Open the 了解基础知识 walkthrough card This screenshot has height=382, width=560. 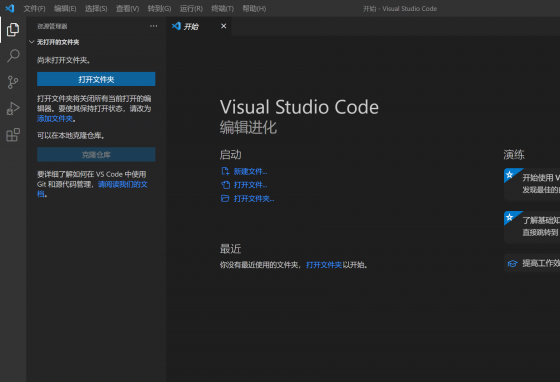tap(532, 227)
